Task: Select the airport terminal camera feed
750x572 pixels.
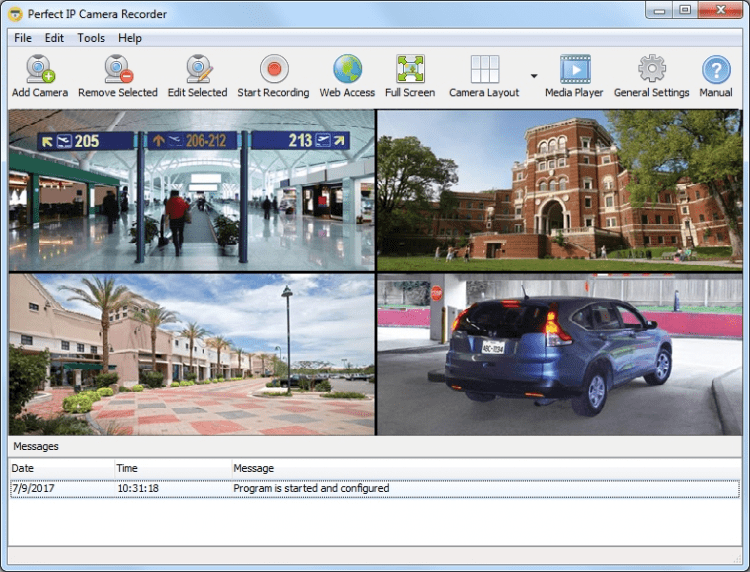Action: [192, 190]
